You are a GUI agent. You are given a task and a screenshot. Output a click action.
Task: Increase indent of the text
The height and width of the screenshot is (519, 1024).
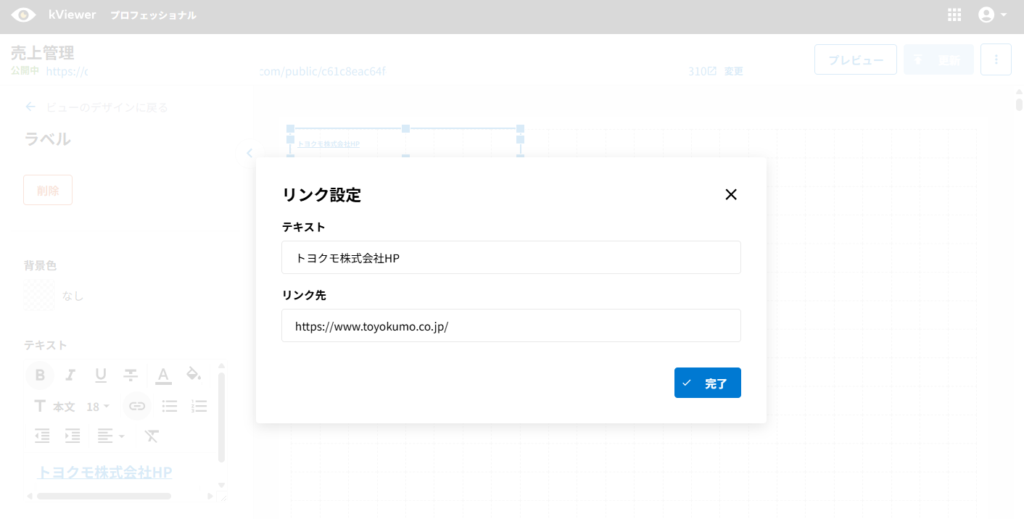tap(72, 436)
